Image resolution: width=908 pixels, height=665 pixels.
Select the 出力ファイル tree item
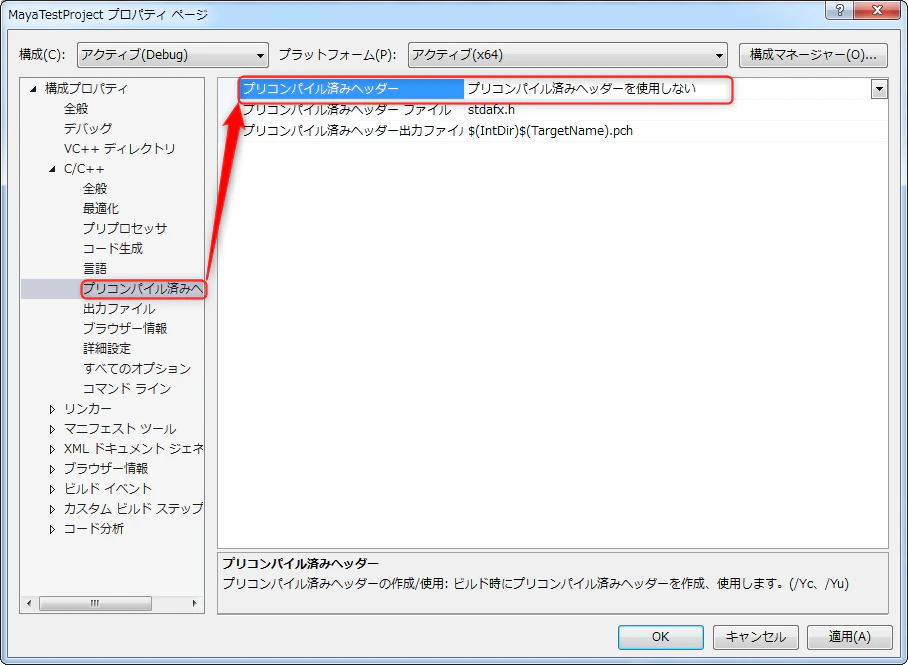[x=119, y=309]
